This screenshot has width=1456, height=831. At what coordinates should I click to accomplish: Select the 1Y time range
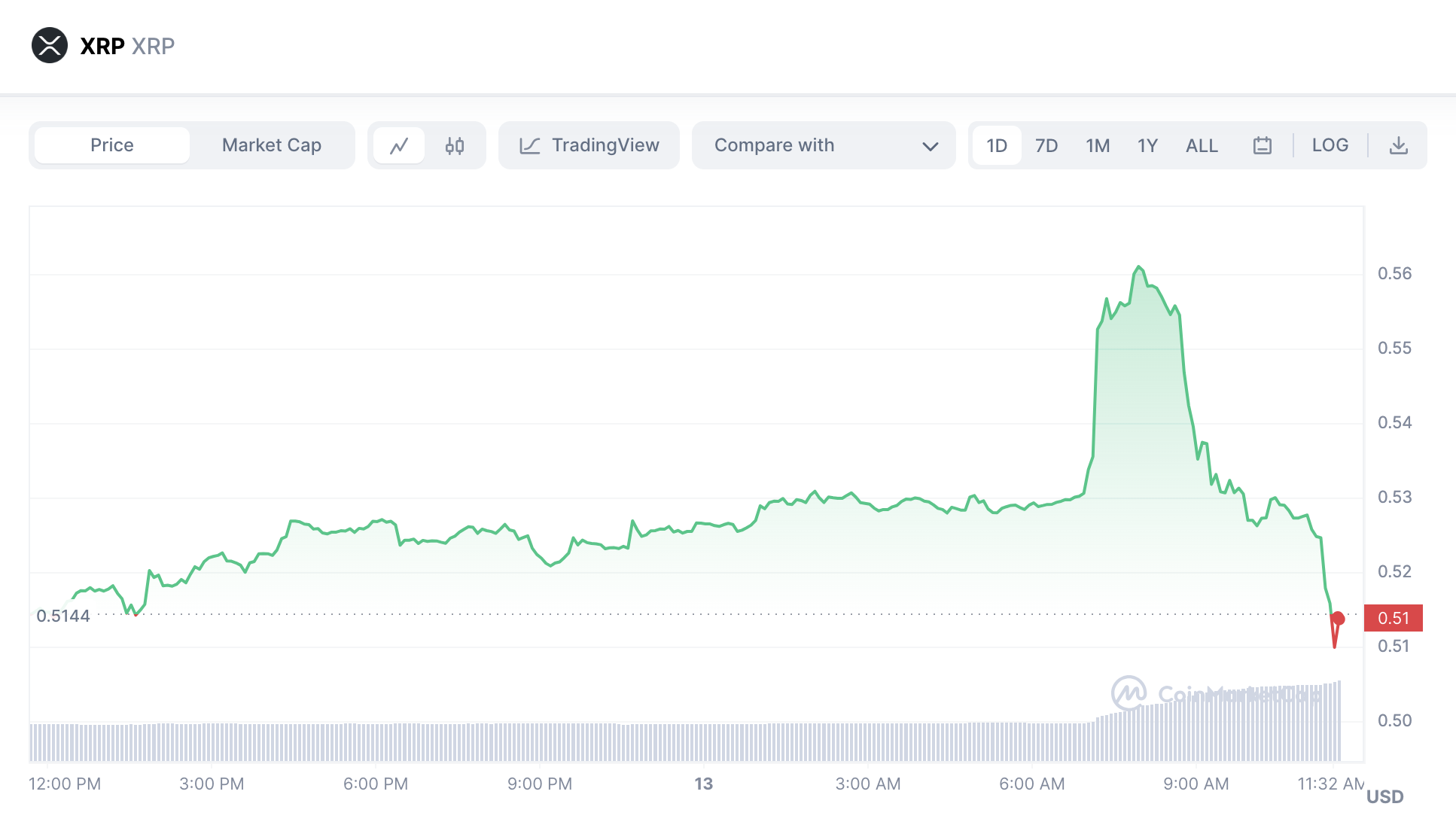pos(1147,145)
